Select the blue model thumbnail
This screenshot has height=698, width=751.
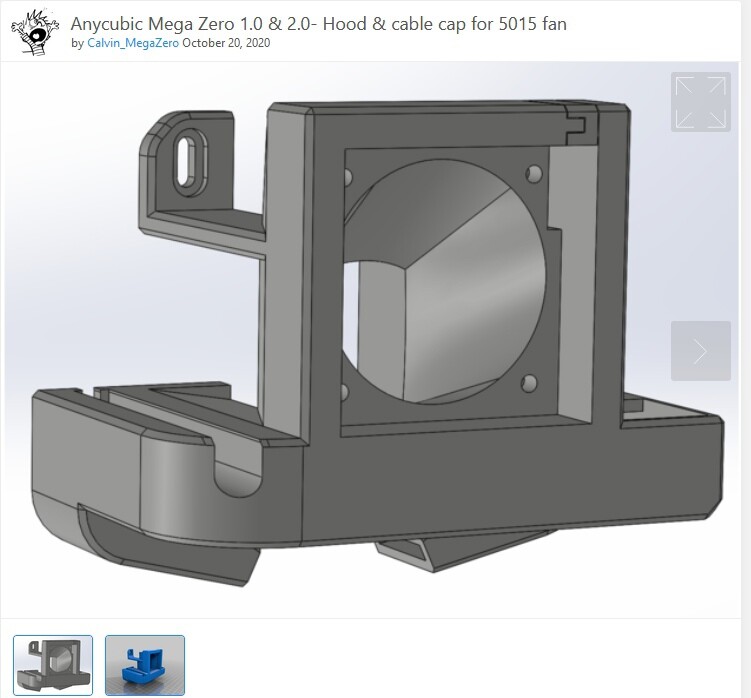click(x=145, y=665)
